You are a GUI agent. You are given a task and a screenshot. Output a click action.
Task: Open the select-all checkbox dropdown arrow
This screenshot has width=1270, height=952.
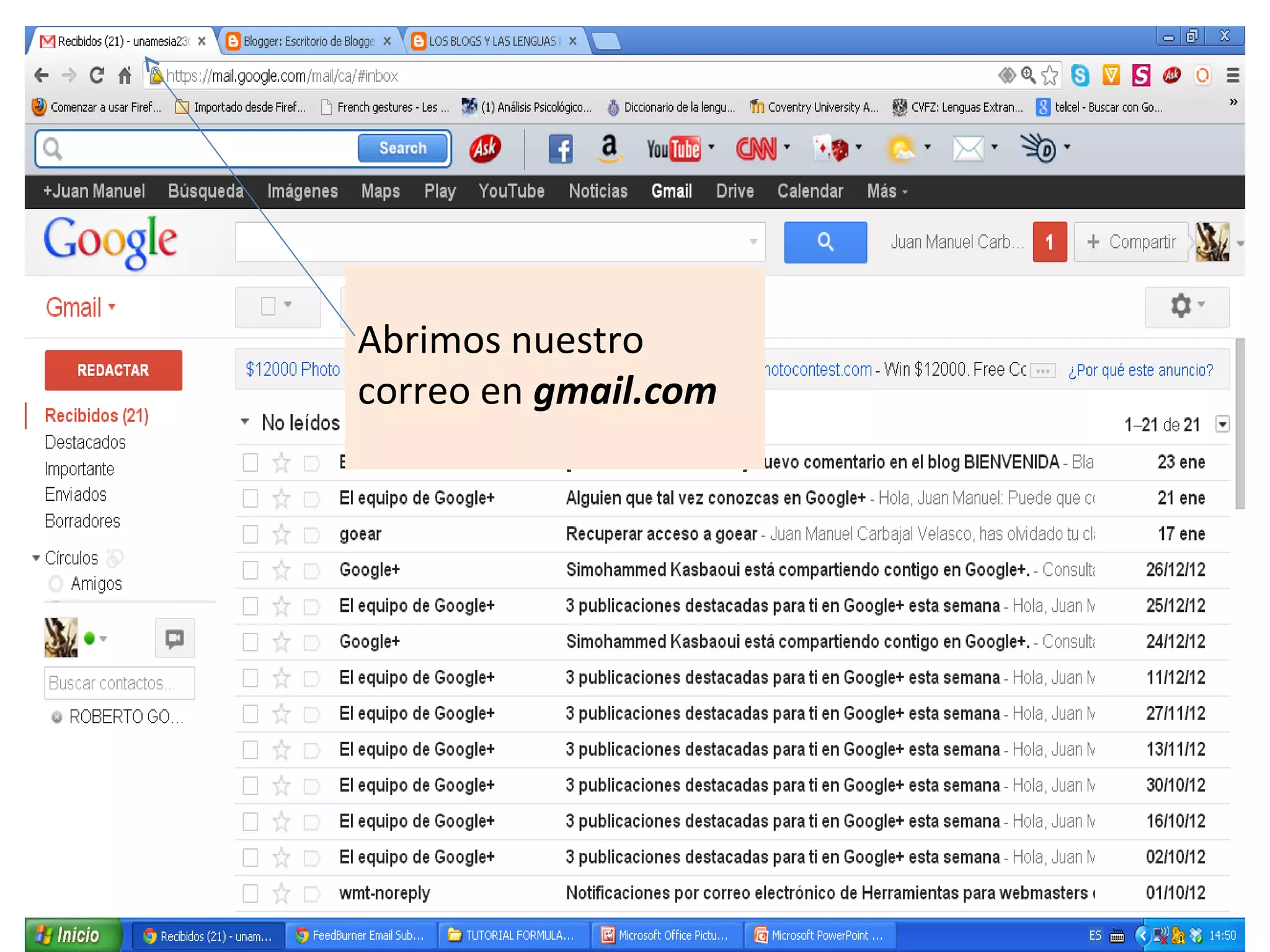pos(288,305)
